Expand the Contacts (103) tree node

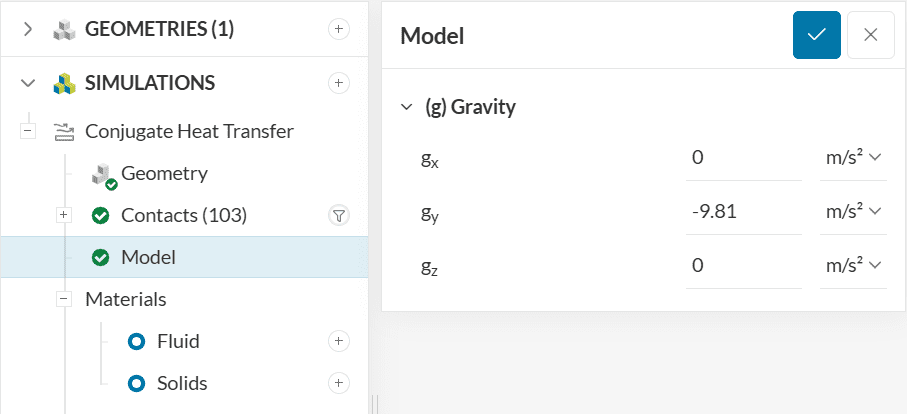[64, 215]
